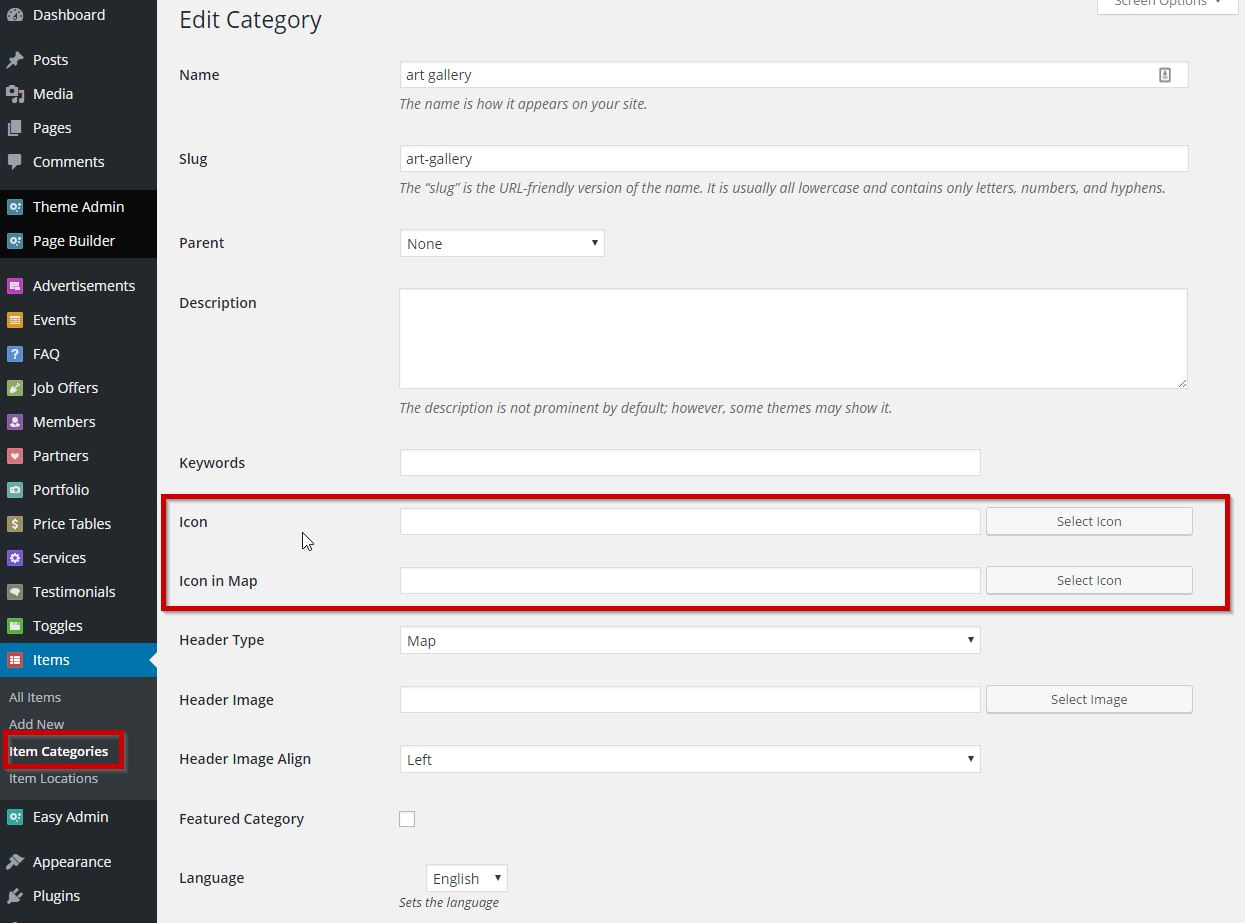This screenshot has height=923, width=1245.
Task: Click the Partners heart icon
Action: (15, 456)
